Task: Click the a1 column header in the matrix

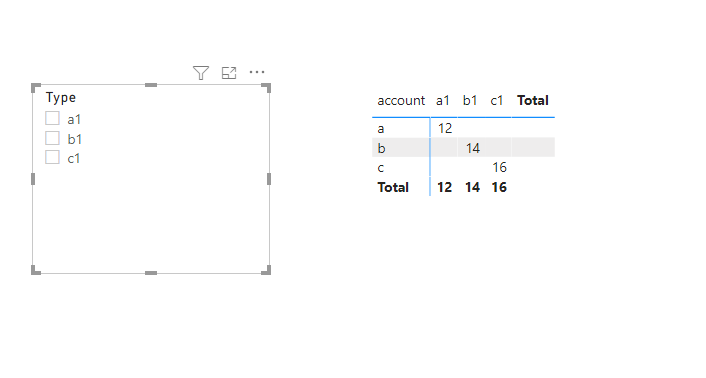Action: tap(443, 100)
